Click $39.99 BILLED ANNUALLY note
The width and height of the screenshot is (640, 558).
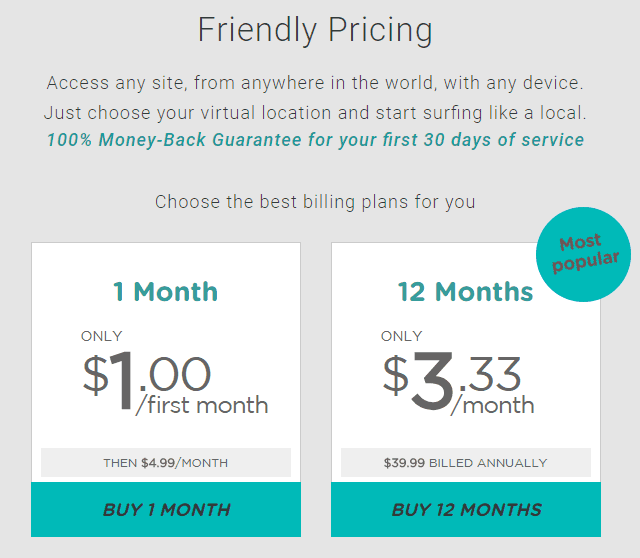tap(466, 463)
